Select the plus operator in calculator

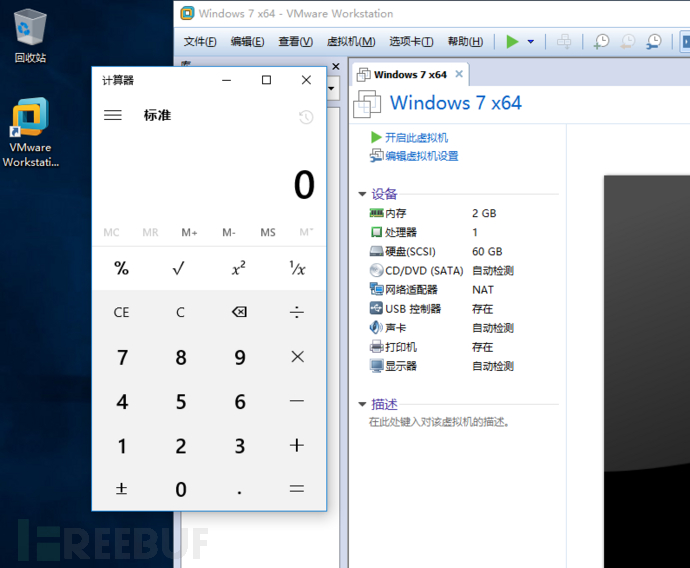tap(297, 445)
